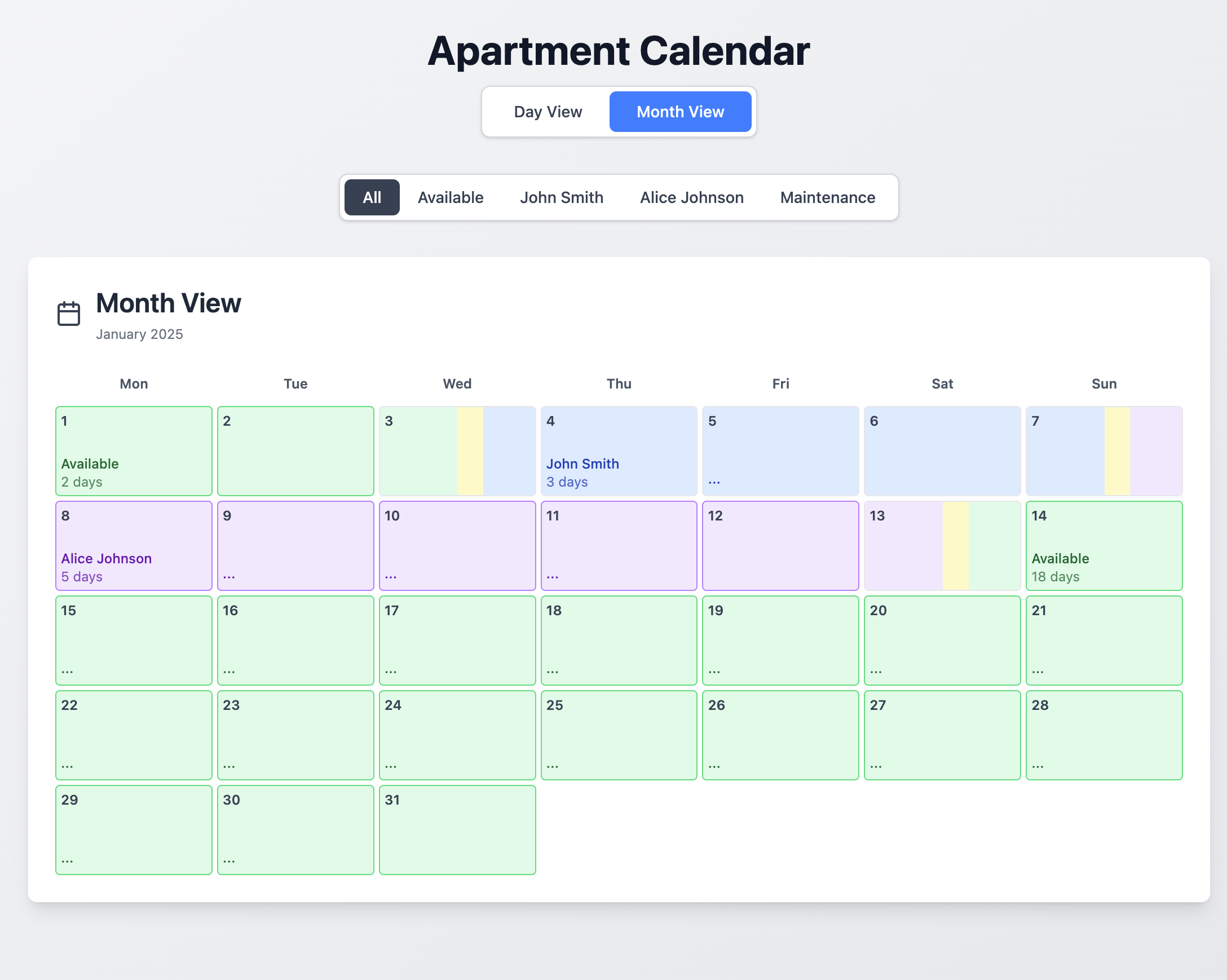
Task: Filter by Available
Action: [x=450, y=197]
